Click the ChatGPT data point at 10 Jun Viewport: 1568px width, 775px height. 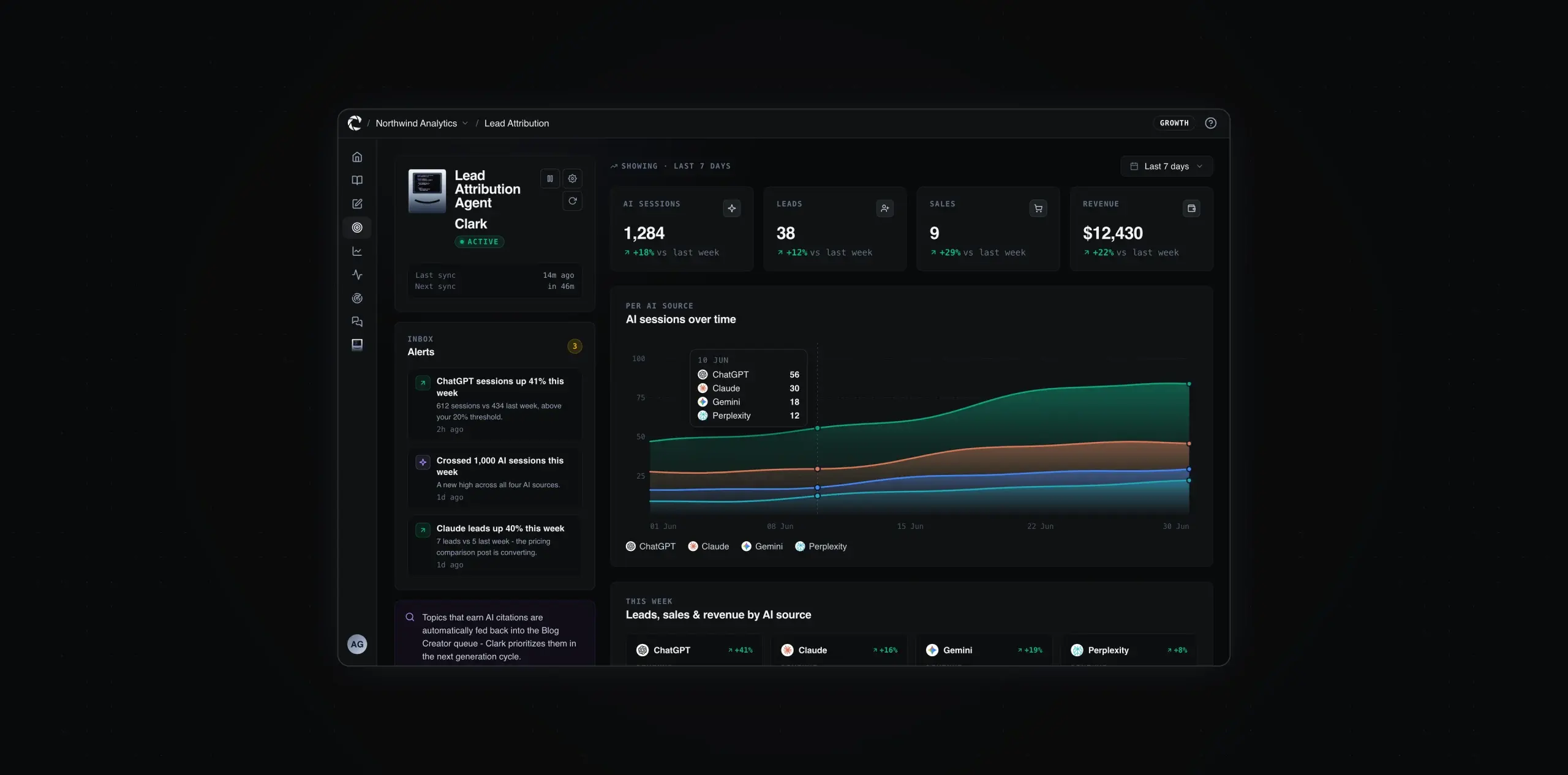coord(817,429)
